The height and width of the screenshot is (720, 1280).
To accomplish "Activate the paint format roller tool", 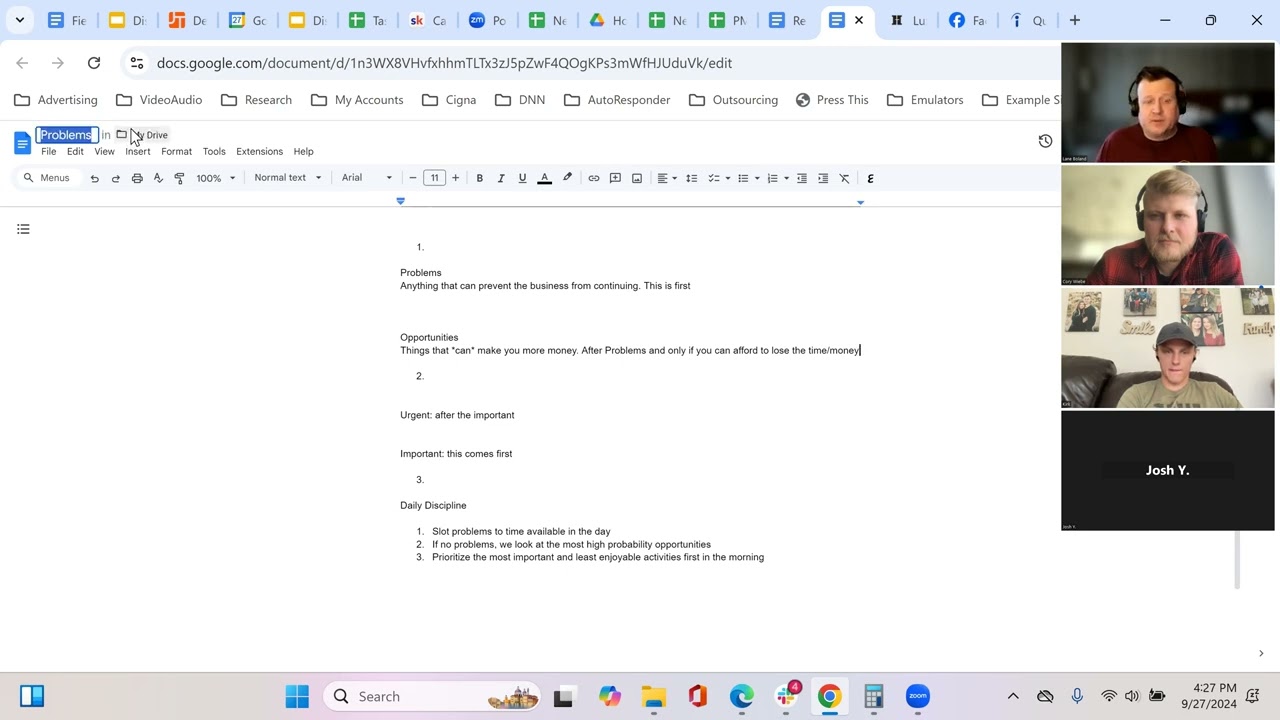I will 179,178.
